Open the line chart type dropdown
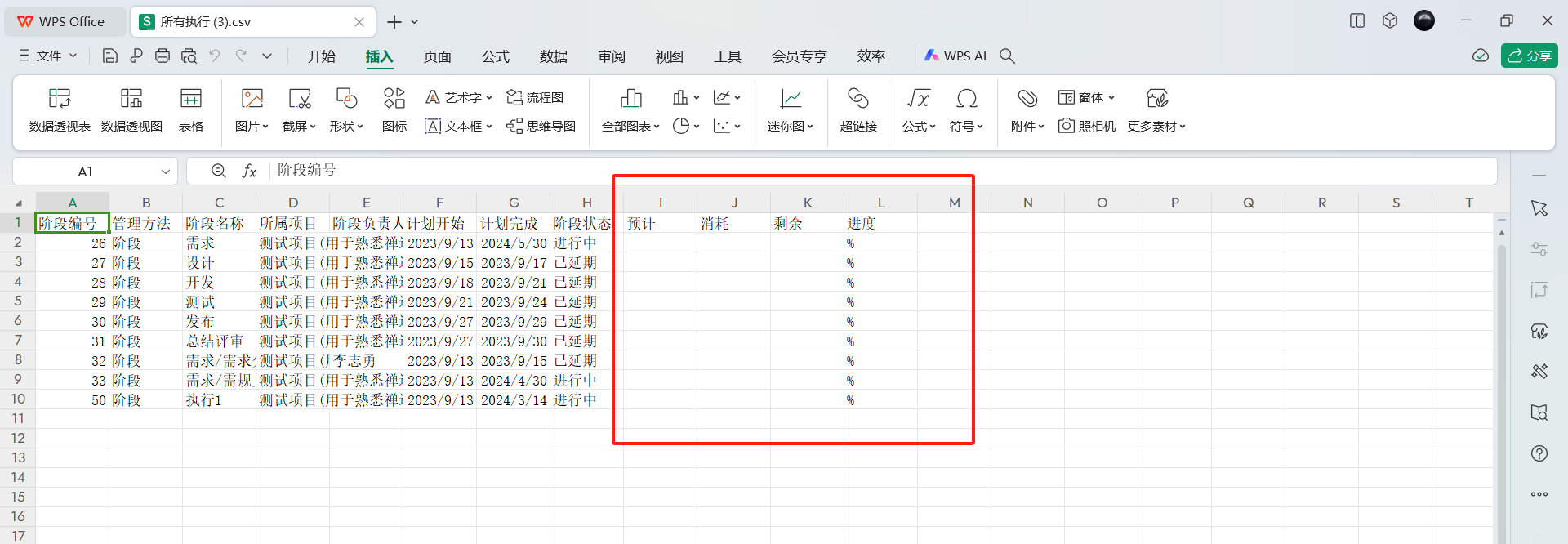Screen dimensions: 1568x544 click(x=727, y=97)
